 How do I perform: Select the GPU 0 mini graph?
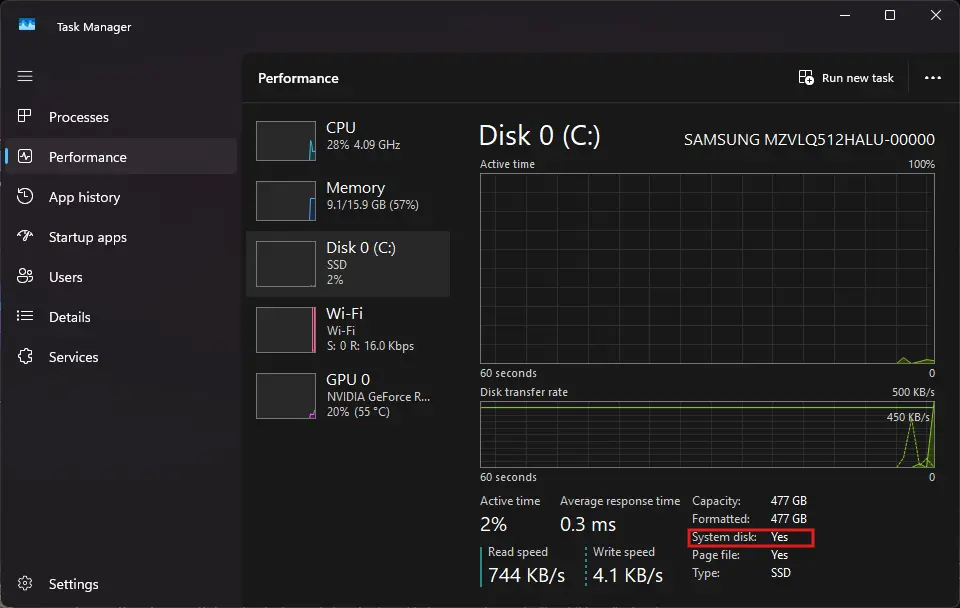(286, 396)
